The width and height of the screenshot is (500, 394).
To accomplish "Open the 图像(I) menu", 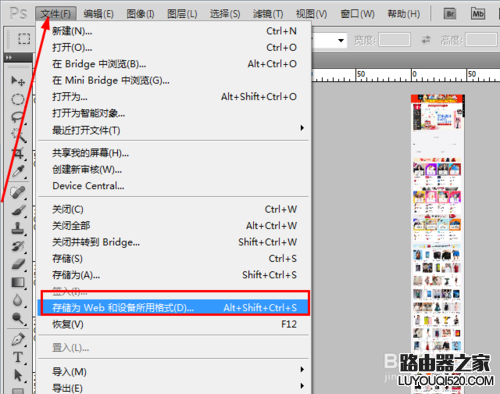I will tap(140, 14).
